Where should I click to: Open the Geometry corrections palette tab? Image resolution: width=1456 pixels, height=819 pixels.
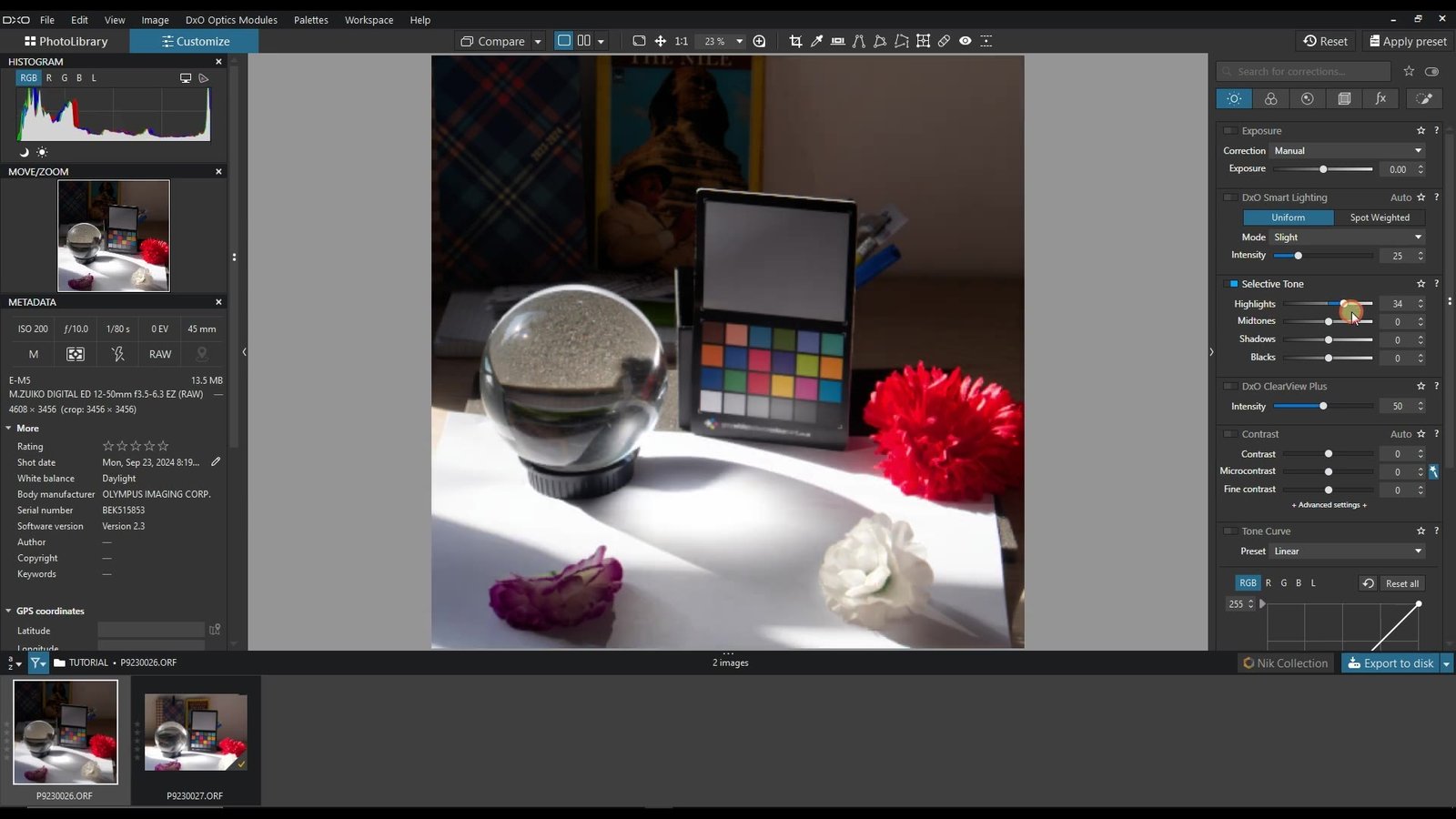pos(1344,98)
